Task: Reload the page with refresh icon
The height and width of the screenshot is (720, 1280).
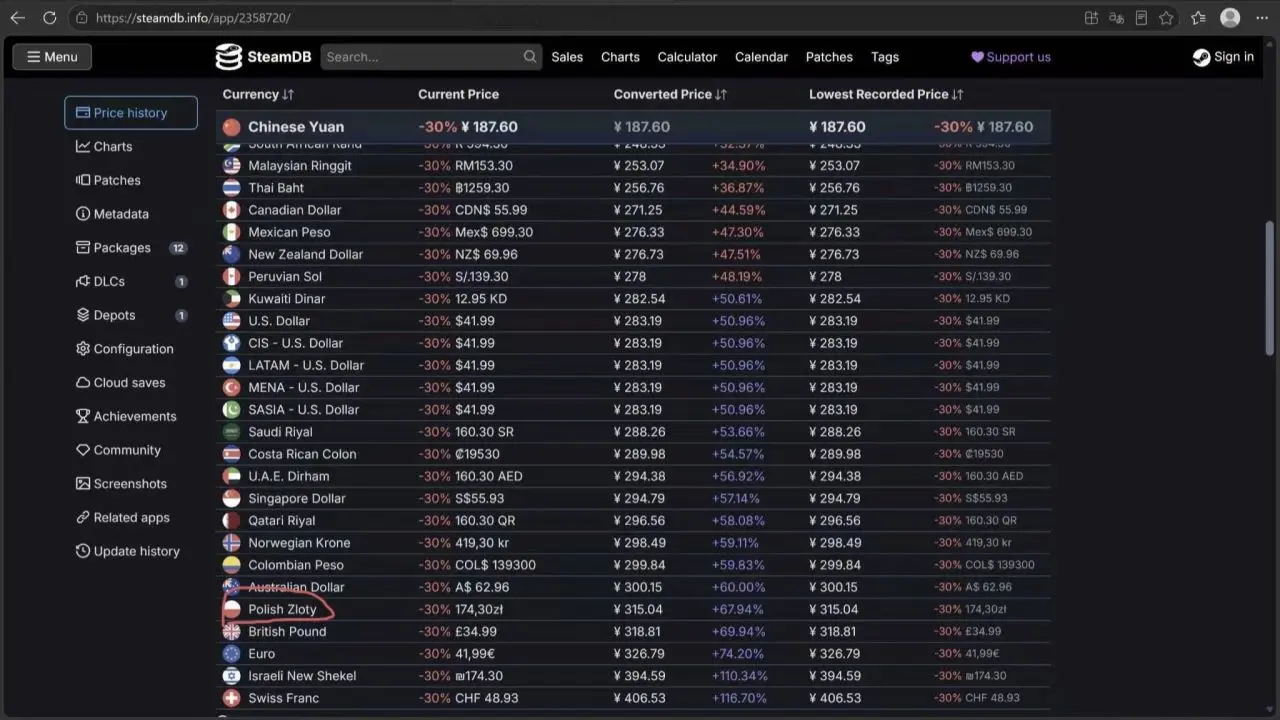Action: pos(49,18)
